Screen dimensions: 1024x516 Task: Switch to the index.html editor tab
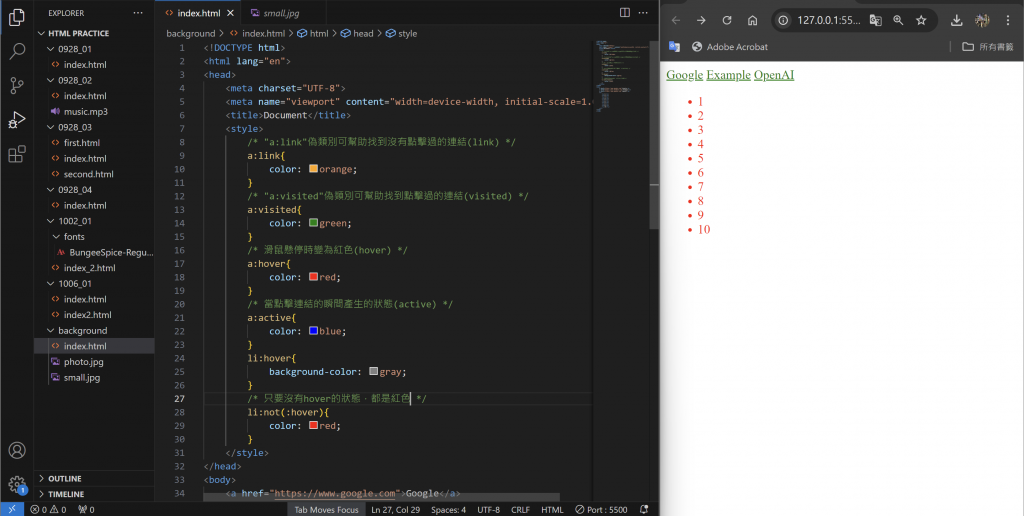199,12
